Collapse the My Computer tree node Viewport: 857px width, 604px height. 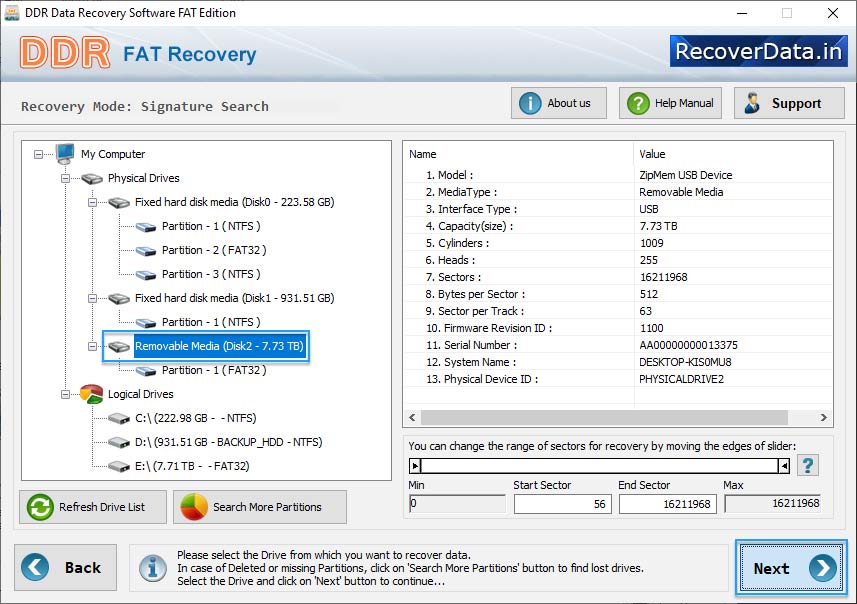(x=38, y=155)
